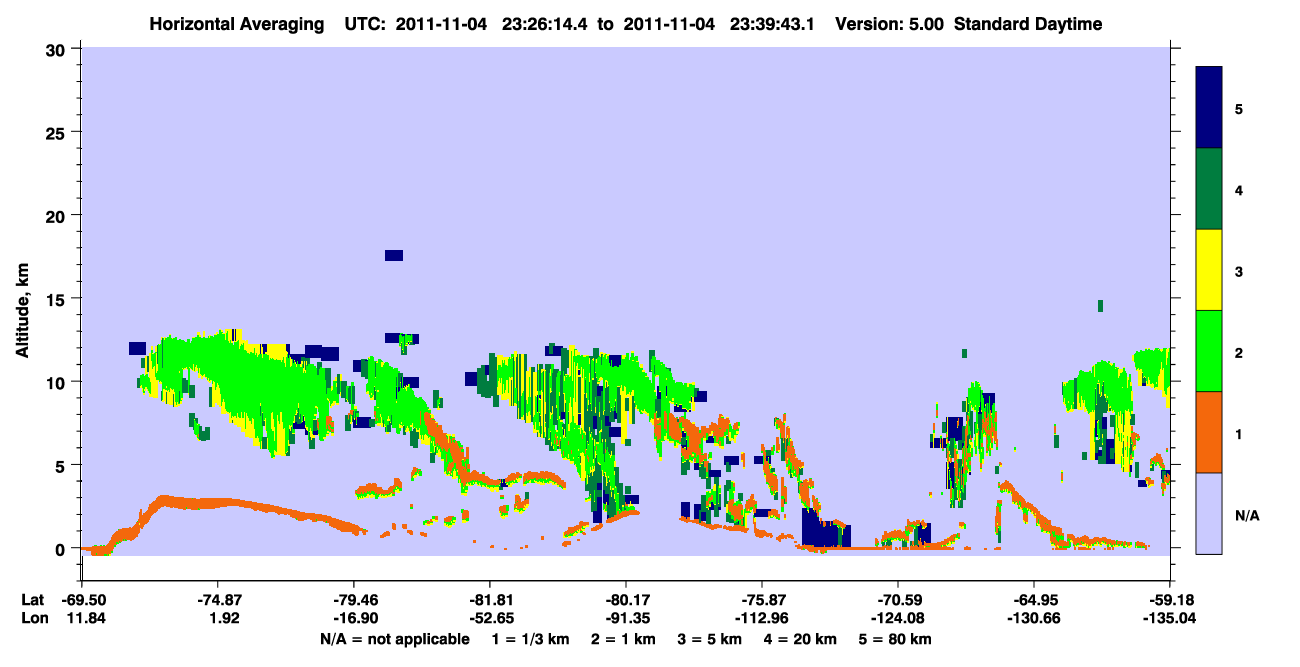The height and width of the screenshot is (667, 1300).
Task: Click the 'N/A = not applicable' legend text
Action: tap(394, 639)
